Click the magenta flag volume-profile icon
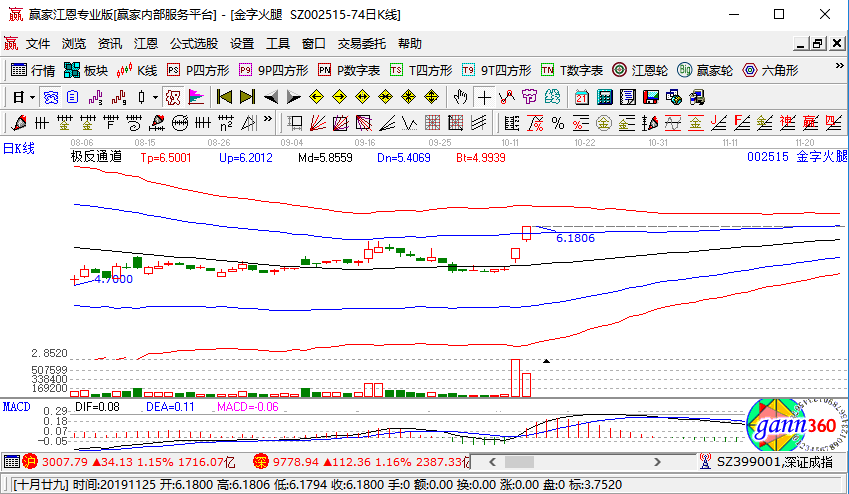Screen dimensions: 849x494 pos(196,98)
